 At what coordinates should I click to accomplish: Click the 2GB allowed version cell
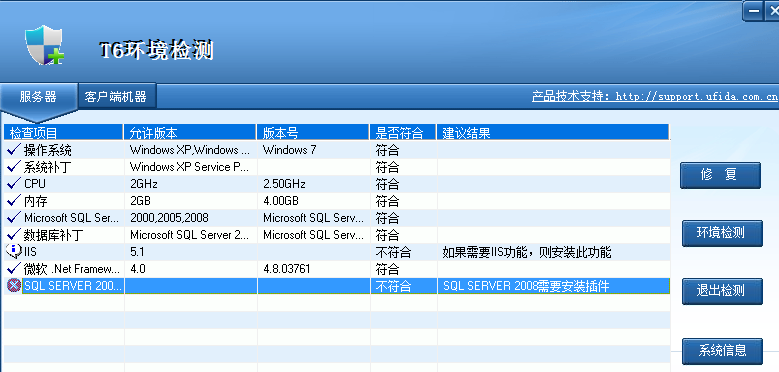coord(140,201)
